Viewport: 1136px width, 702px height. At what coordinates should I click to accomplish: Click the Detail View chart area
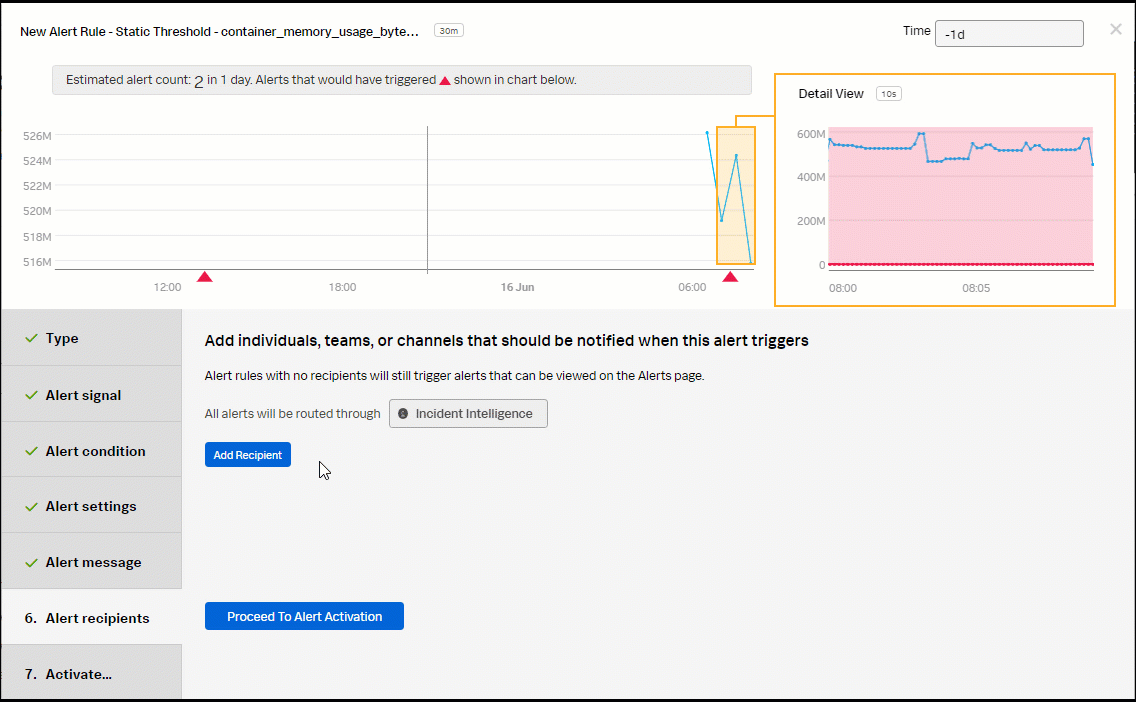[960, 198]
